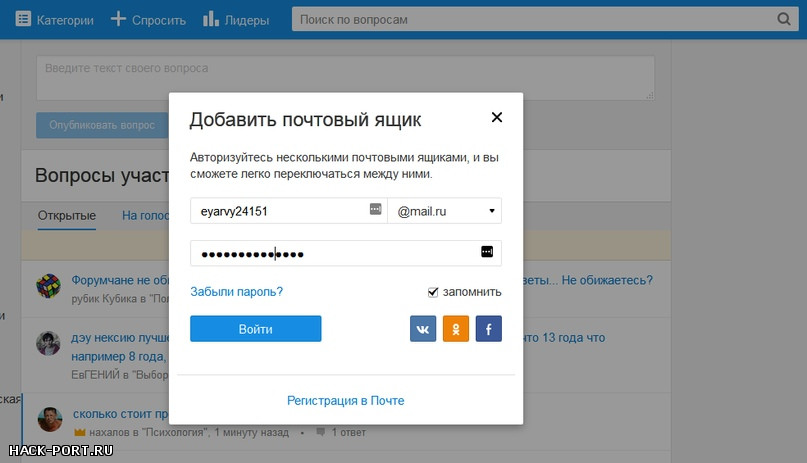Click the Категории list icon
Viewport: 807px width, 463px height.
pos(23,19)
